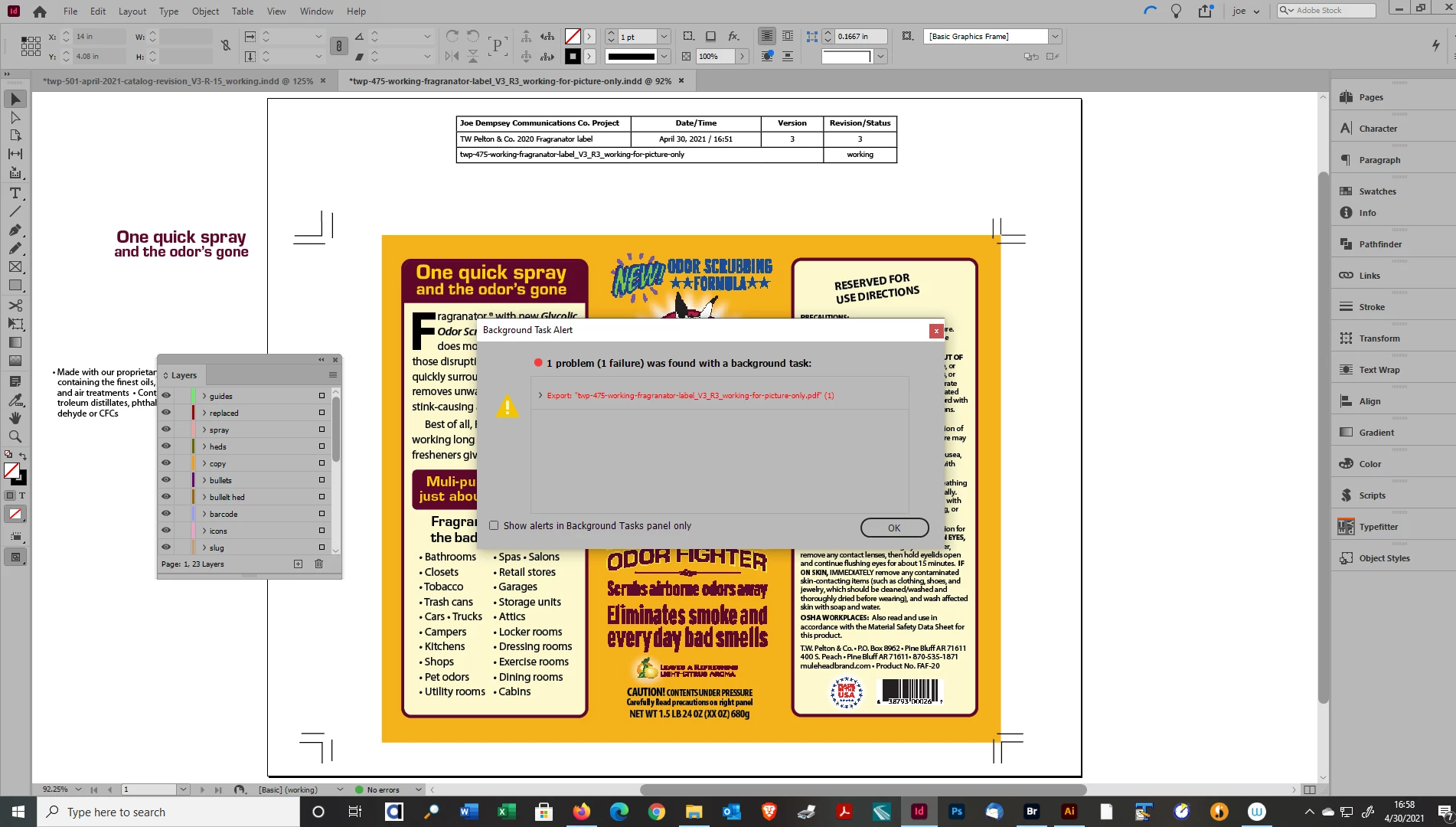Screen dimensions: 1456x827
Task: Open the Object menu
Action: (205, 11)
